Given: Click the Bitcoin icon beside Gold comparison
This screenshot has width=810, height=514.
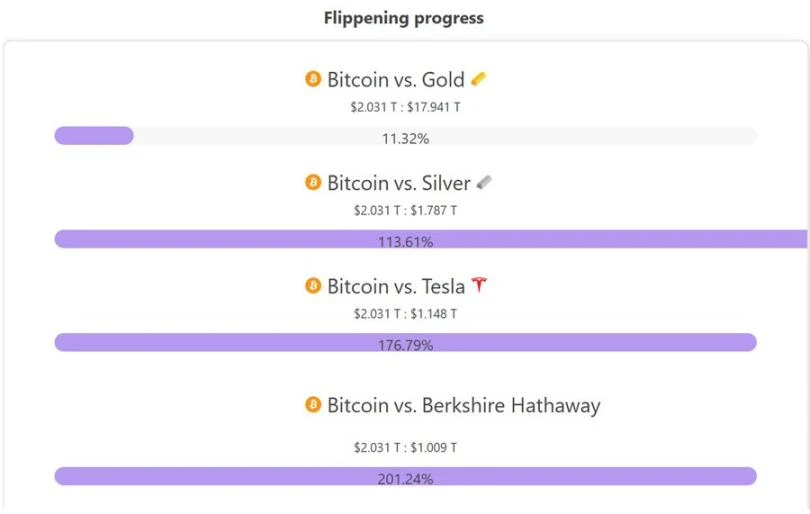Looking at the screenshot, I should 313,79.
